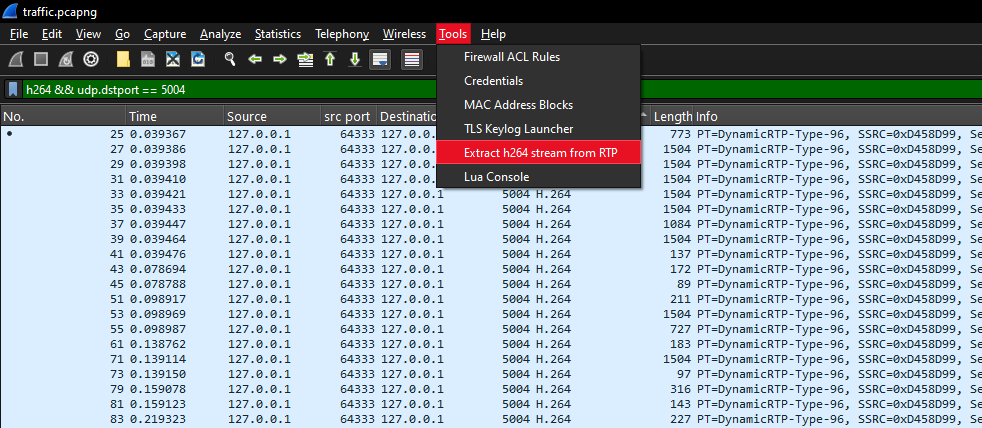Toggle packet list colorize rules button
This screenshot has height=428, width=982.
[411, 60]
